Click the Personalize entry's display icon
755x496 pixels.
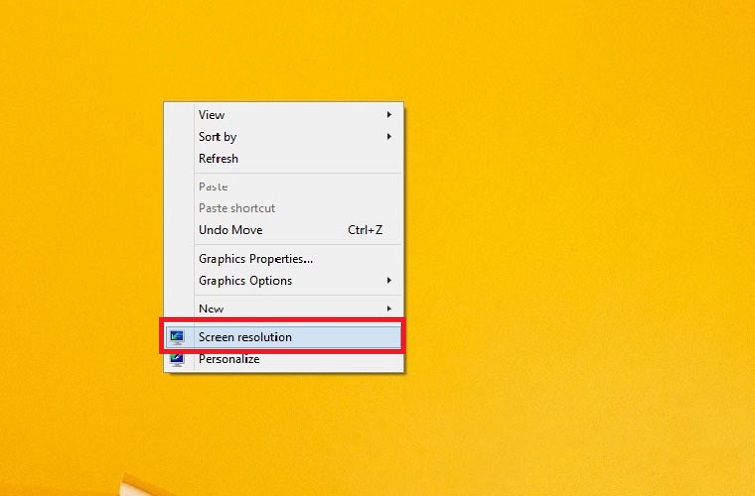point(177,359)
